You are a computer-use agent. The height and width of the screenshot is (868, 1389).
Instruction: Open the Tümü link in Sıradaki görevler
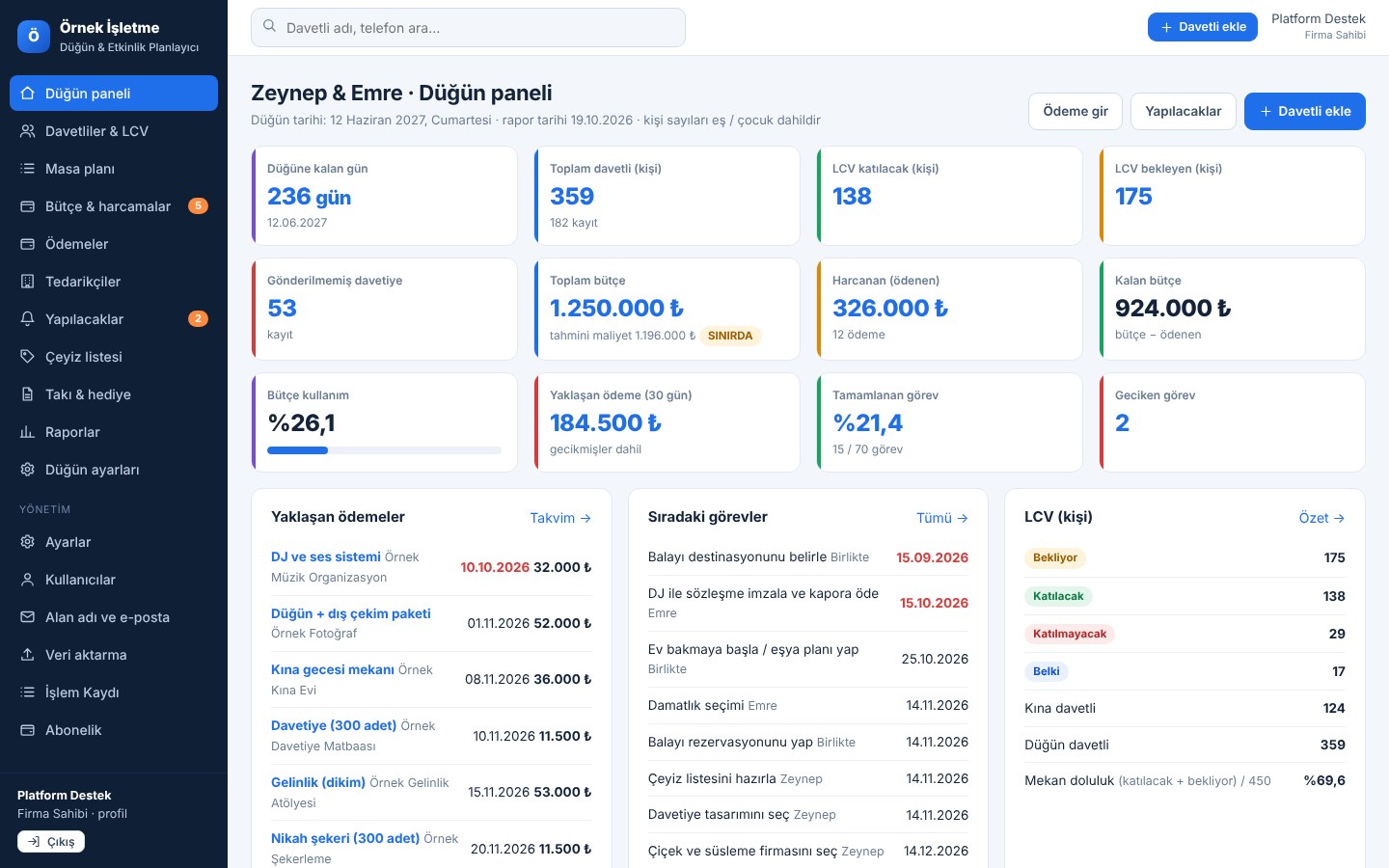click(942, 518)
